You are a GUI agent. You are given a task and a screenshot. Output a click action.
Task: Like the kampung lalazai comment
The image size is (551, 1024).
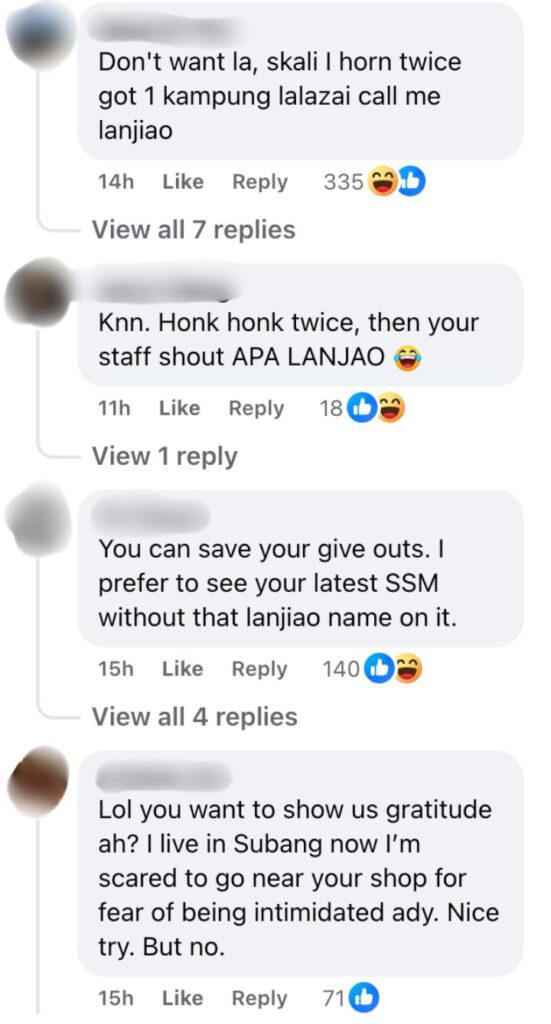183,182
